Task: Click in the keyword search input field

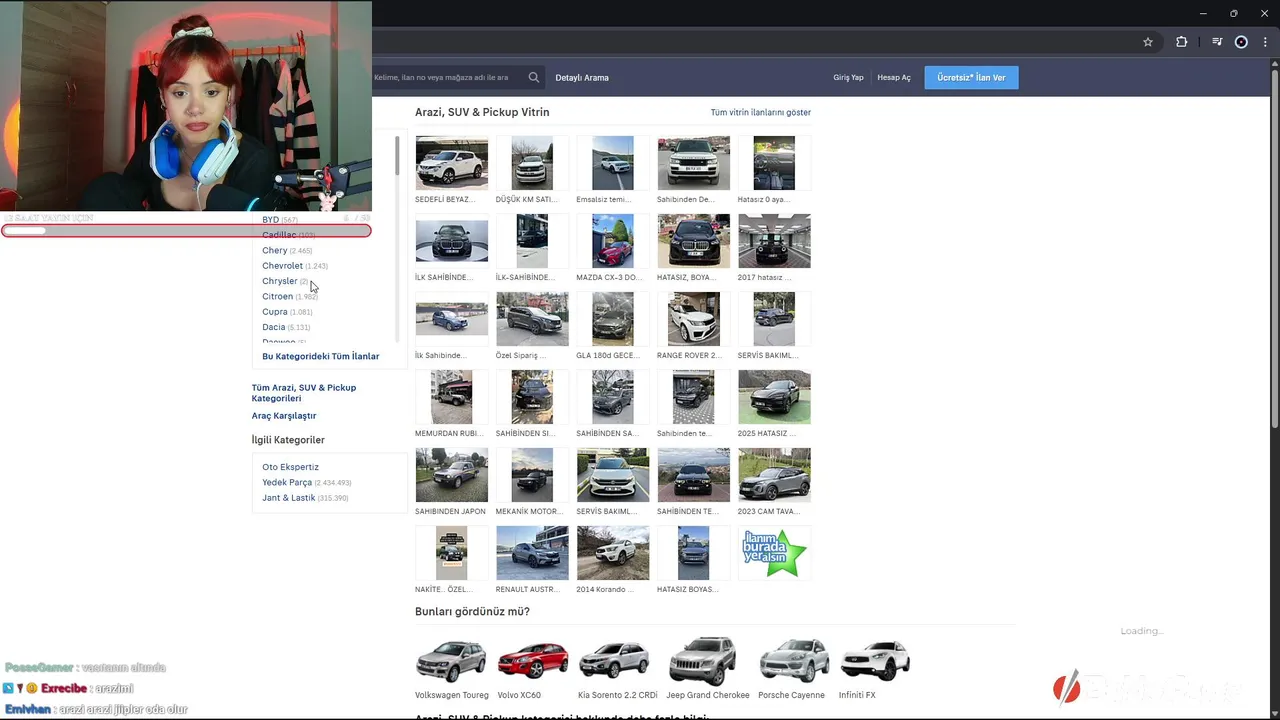Action: pyautogui.click(x=446, y=77)
